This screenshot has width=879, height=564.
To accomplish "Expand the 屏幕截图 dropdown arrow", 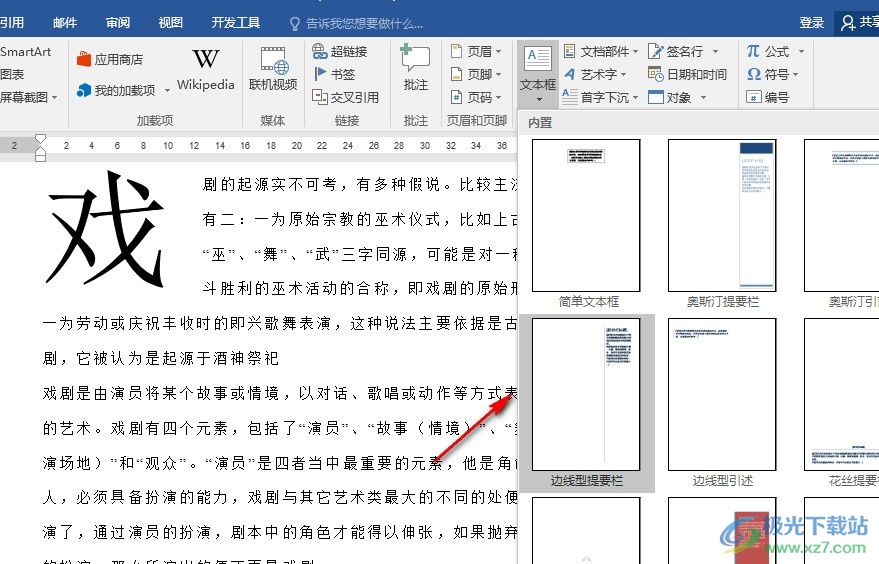I will pos(54,98).
